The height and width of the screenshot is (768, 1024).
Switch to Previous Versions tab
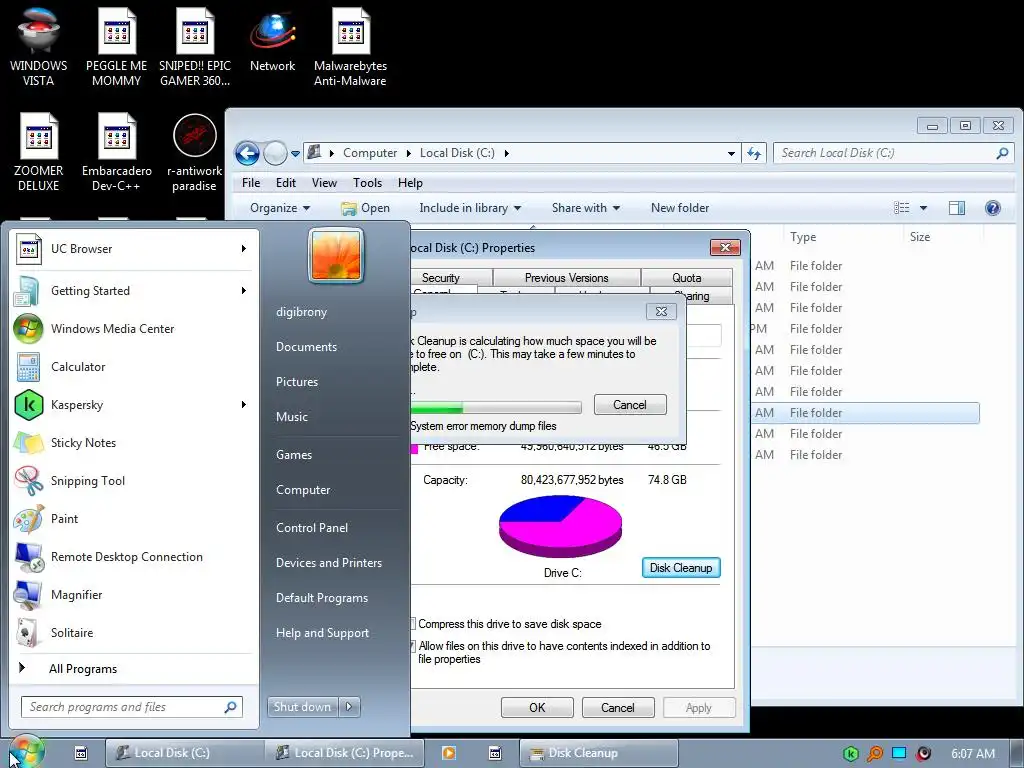tap(566, 278)
